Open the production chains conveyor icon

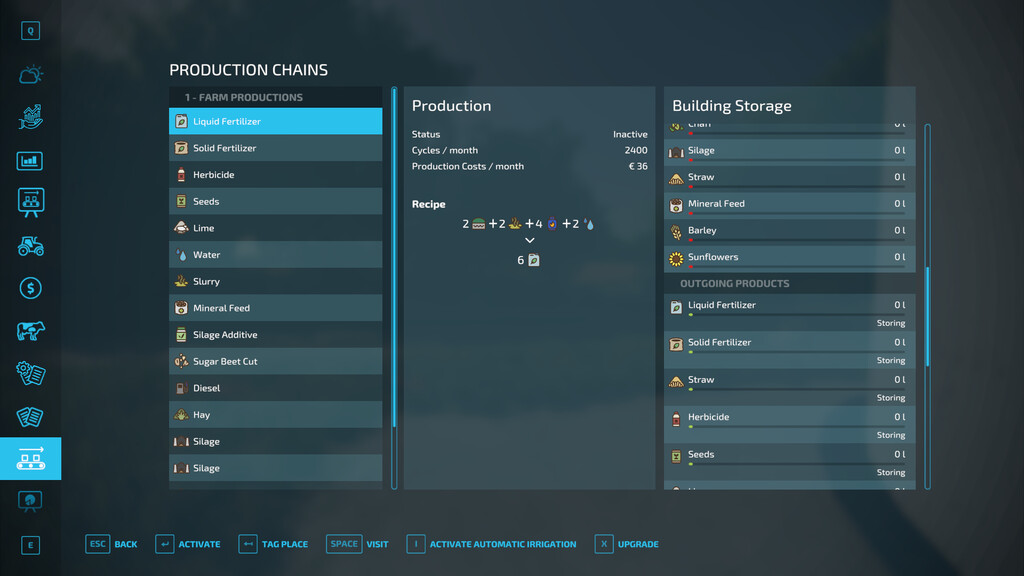tap(31, 458)
